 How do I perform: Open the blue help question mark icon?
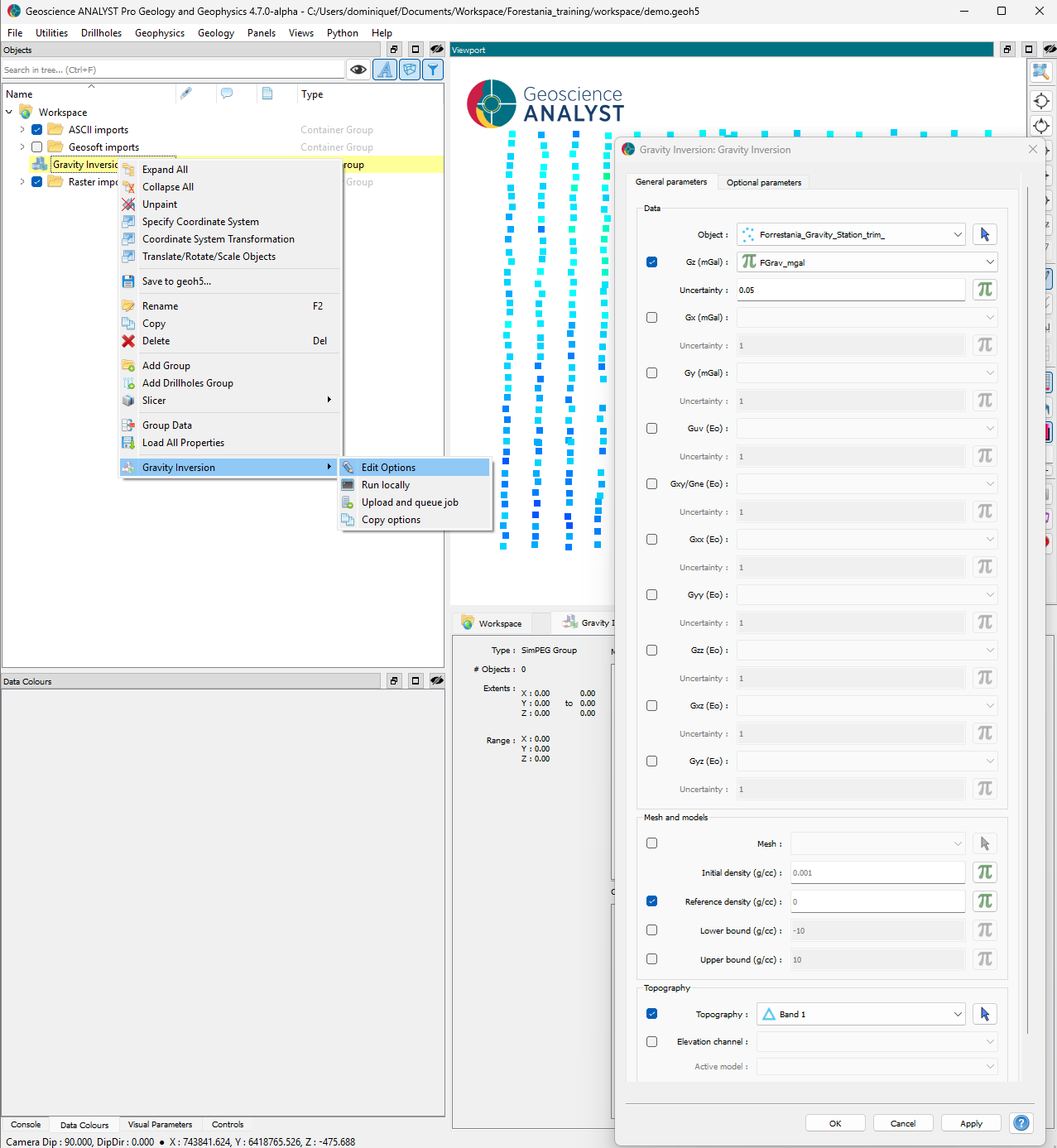point(1021,1123)
